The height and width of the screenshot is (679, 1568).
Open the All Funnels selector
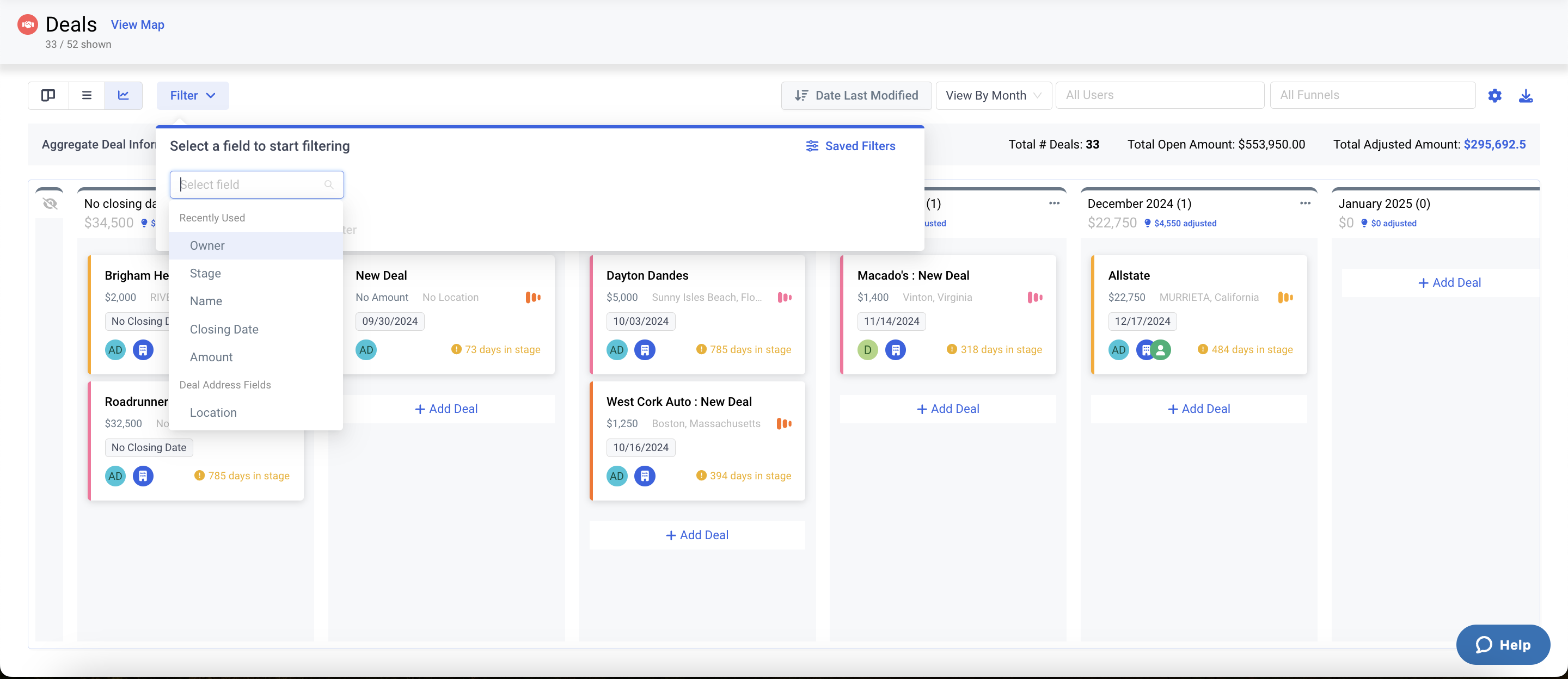tap(1372, 96)
